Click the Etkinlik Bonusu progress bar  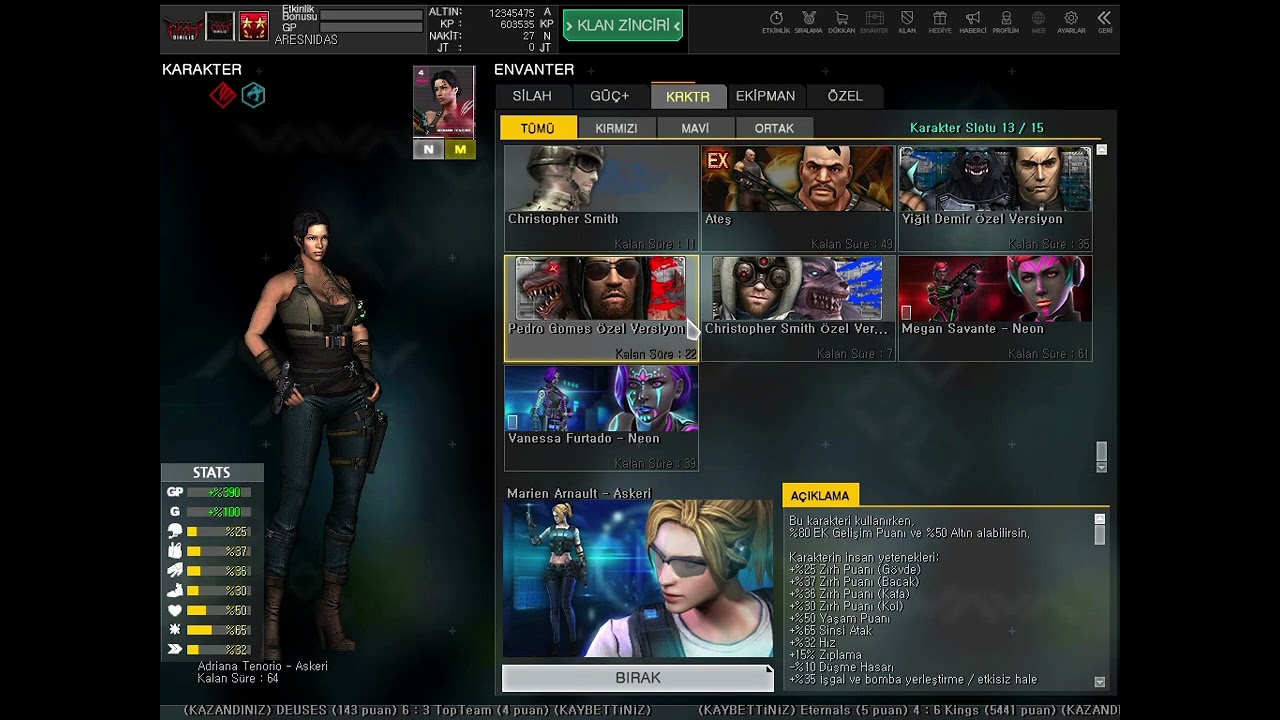[371, 15]
